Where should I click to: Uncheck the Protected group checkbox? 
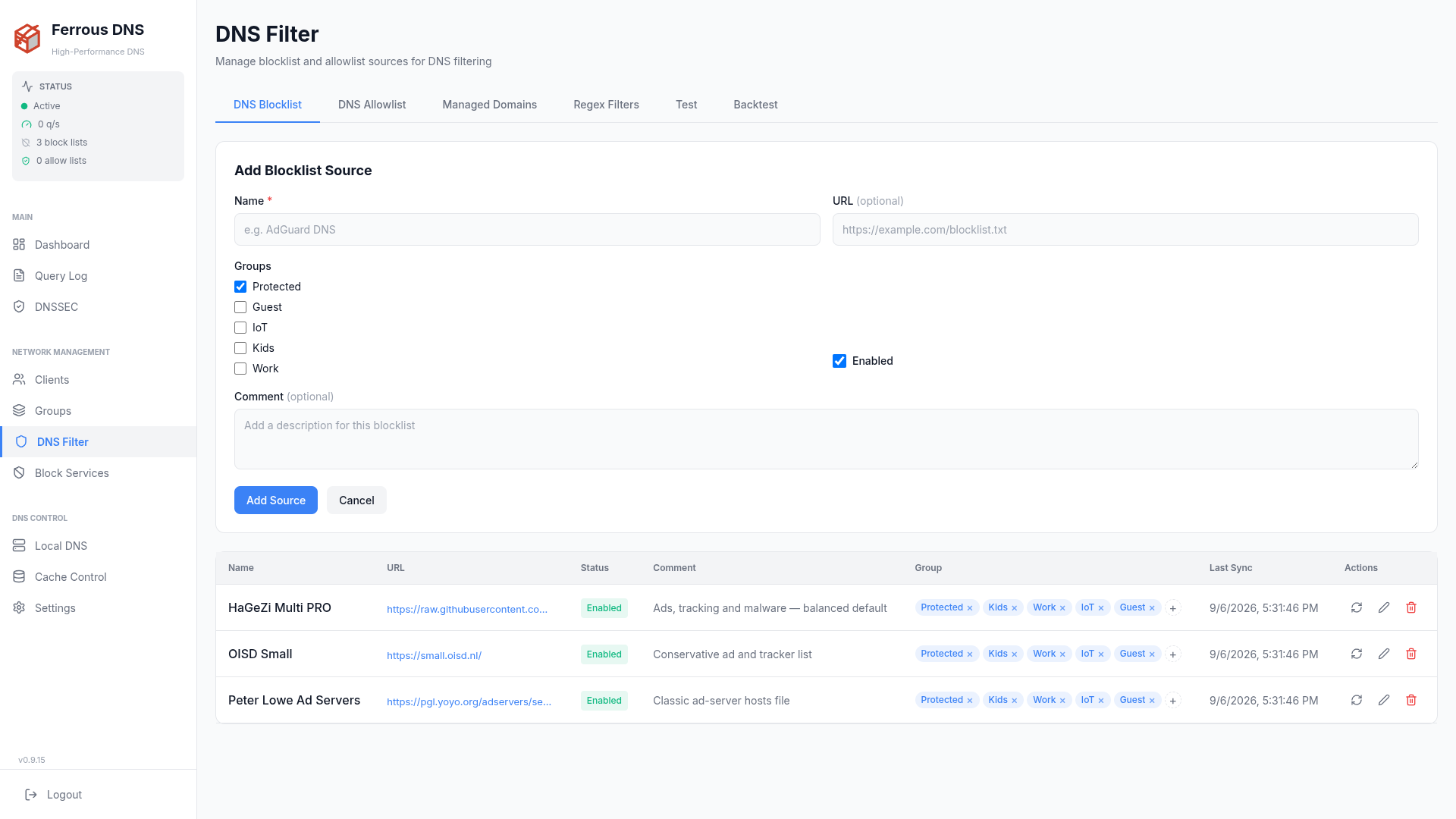point(240,287)
